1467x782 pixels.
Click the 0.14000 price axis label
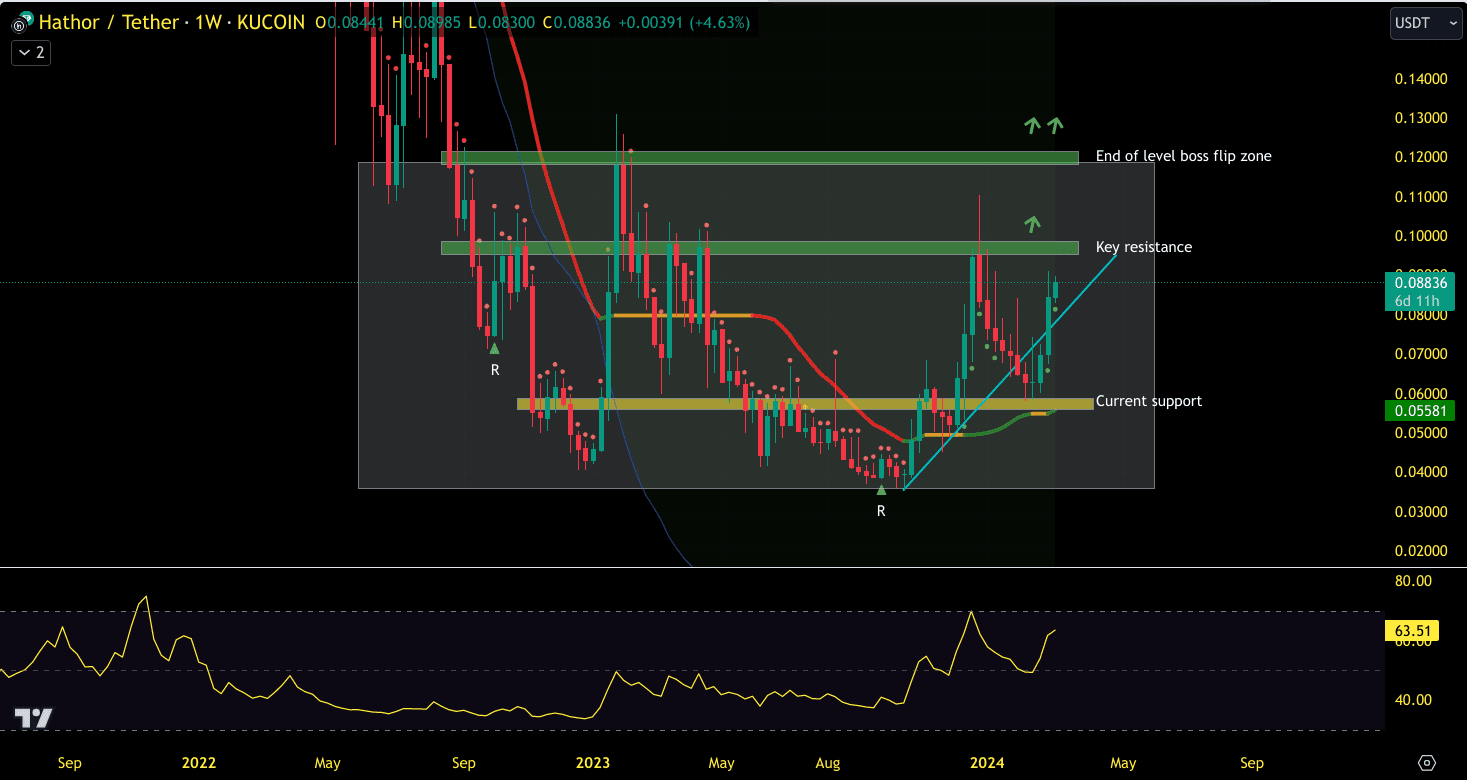(x=1421, y=79)
